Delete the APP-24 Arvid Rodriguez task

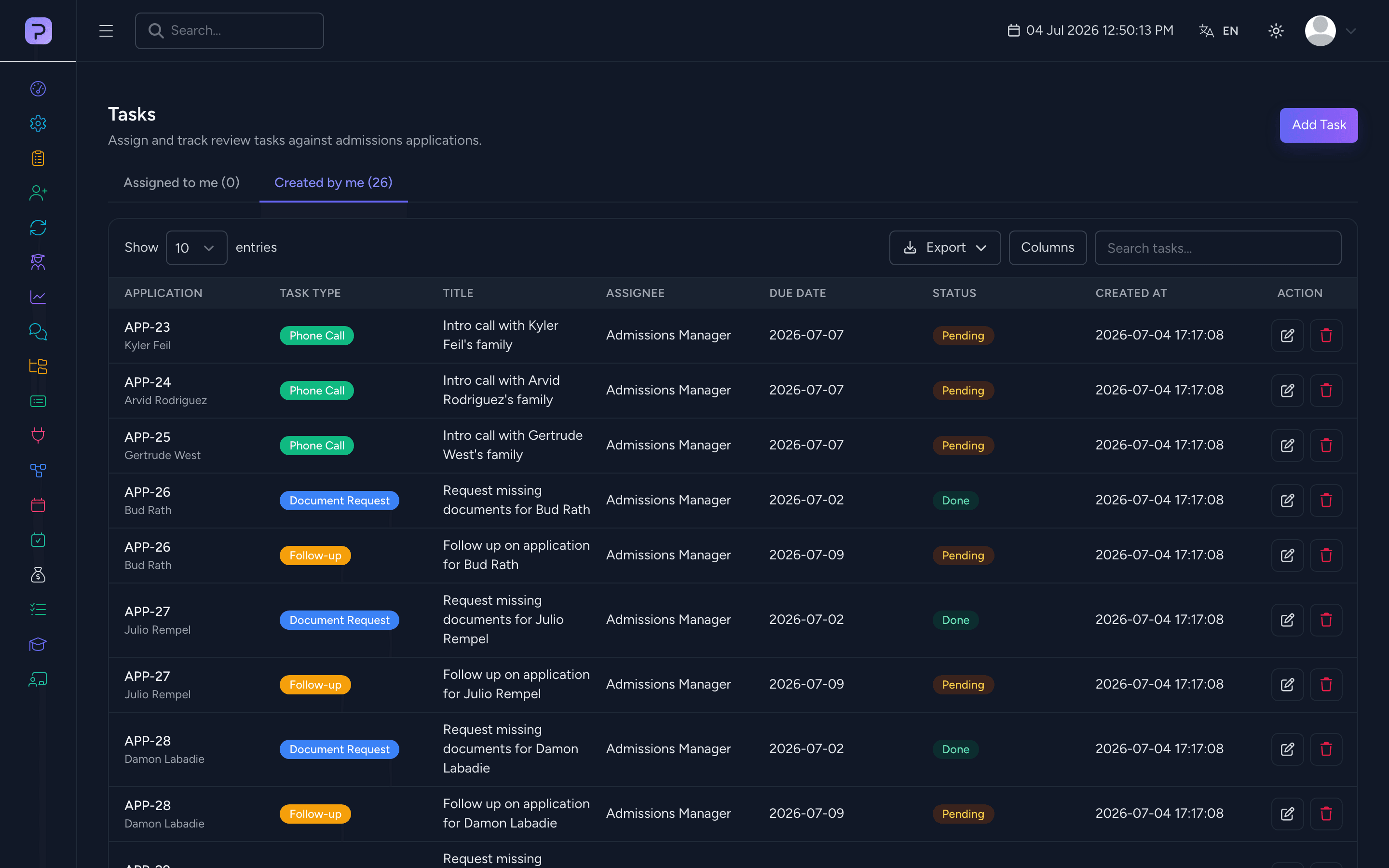click(1326, 391)
